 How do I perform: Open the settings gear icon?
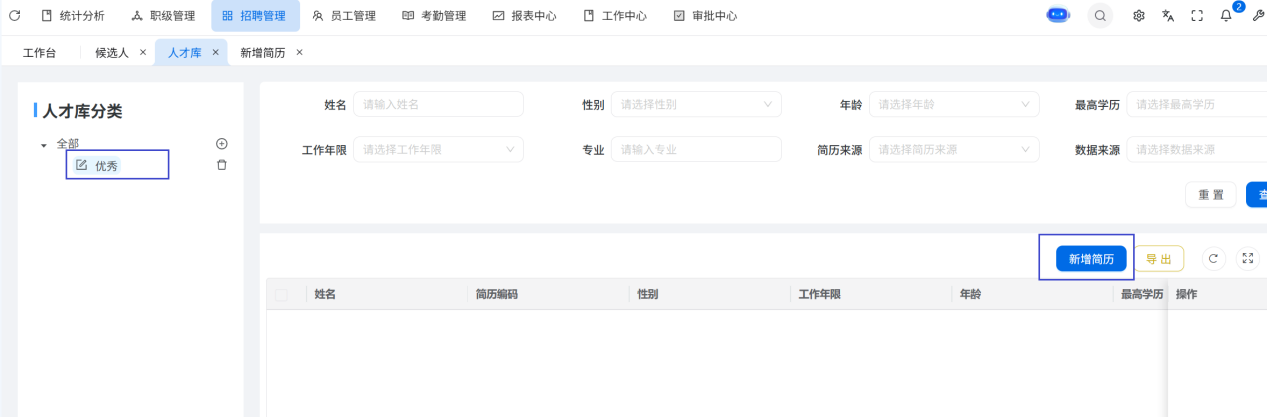click(1138, 16)
